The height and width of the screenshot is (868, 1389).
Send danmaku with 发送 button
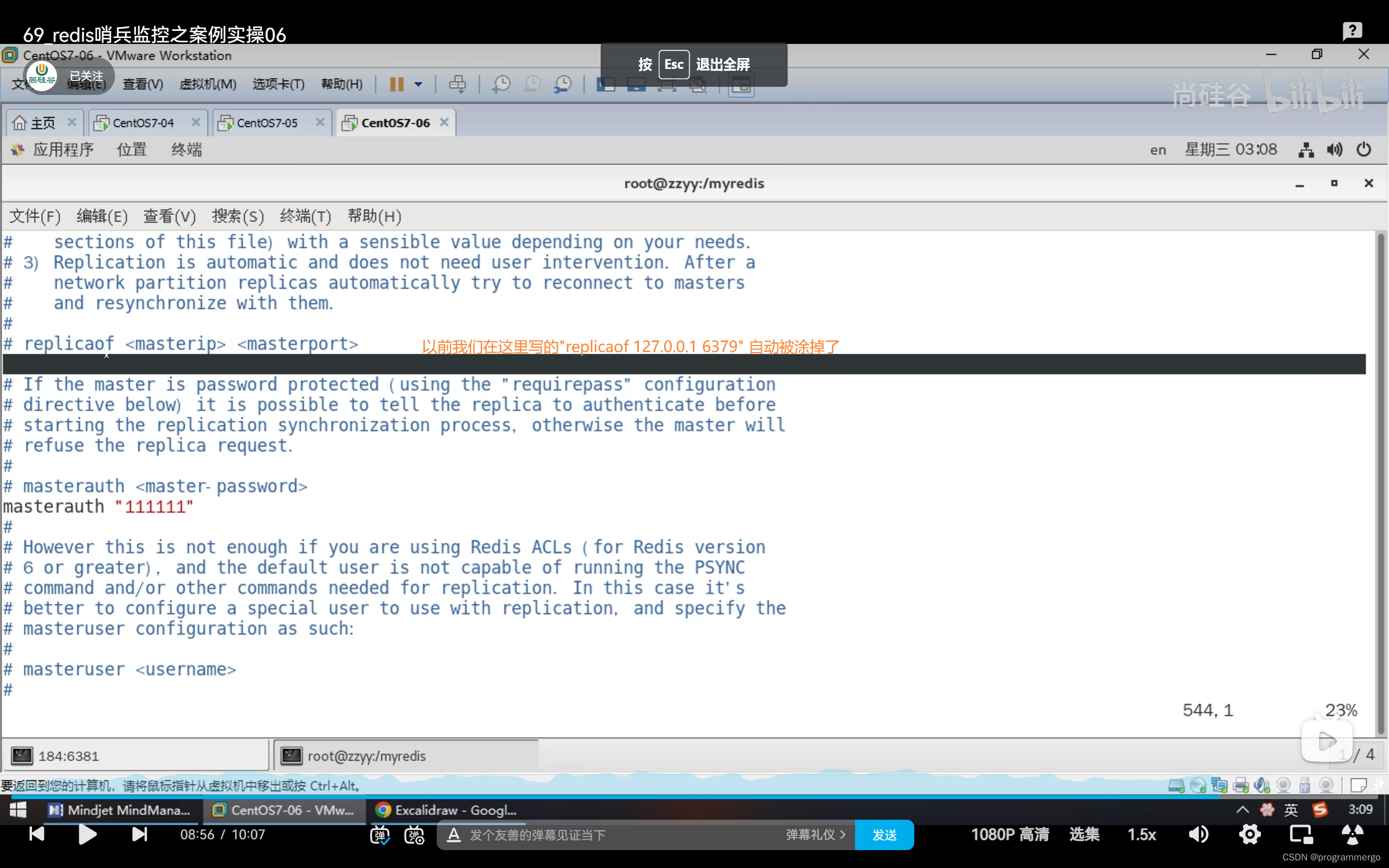coord(884,835)
